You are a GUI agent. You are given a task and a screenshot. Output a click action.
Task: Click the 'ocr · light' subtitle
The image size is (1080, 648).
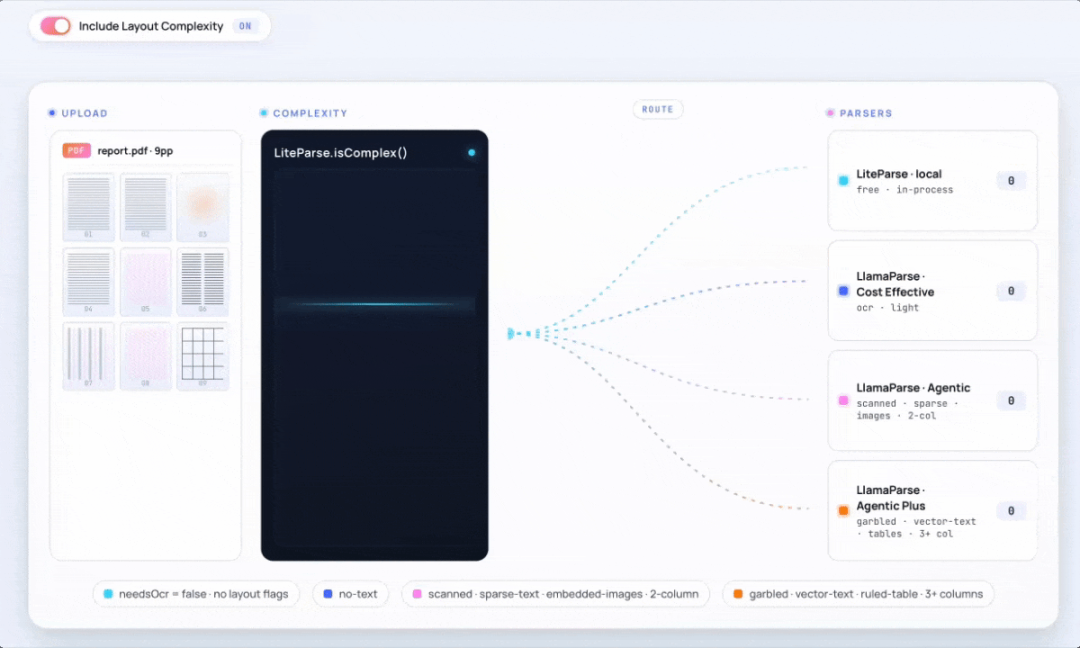point(887,308)
